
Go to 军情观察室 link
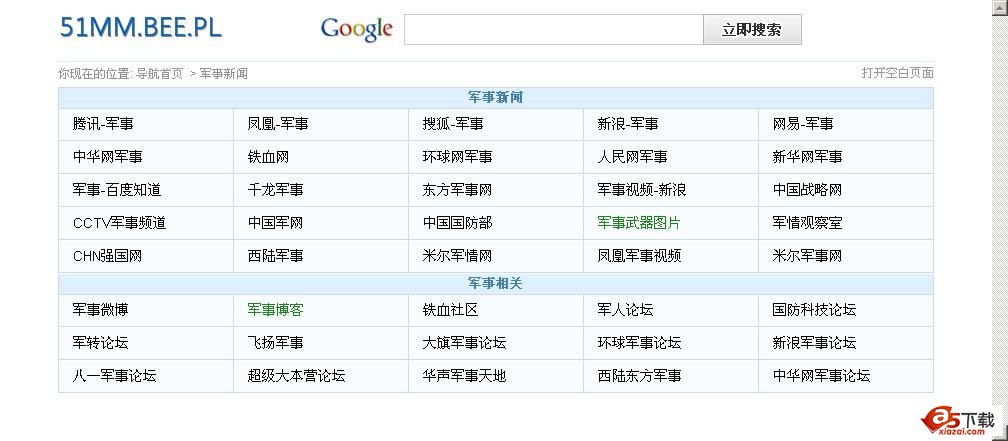tap(807, 223)
